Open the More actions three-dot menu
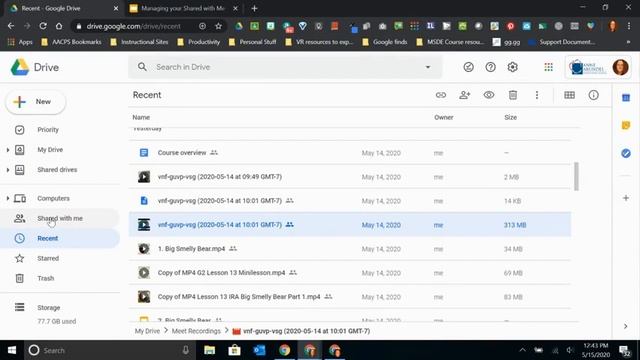This screenshot has width=640, height=360. click(x=537, y=95)
